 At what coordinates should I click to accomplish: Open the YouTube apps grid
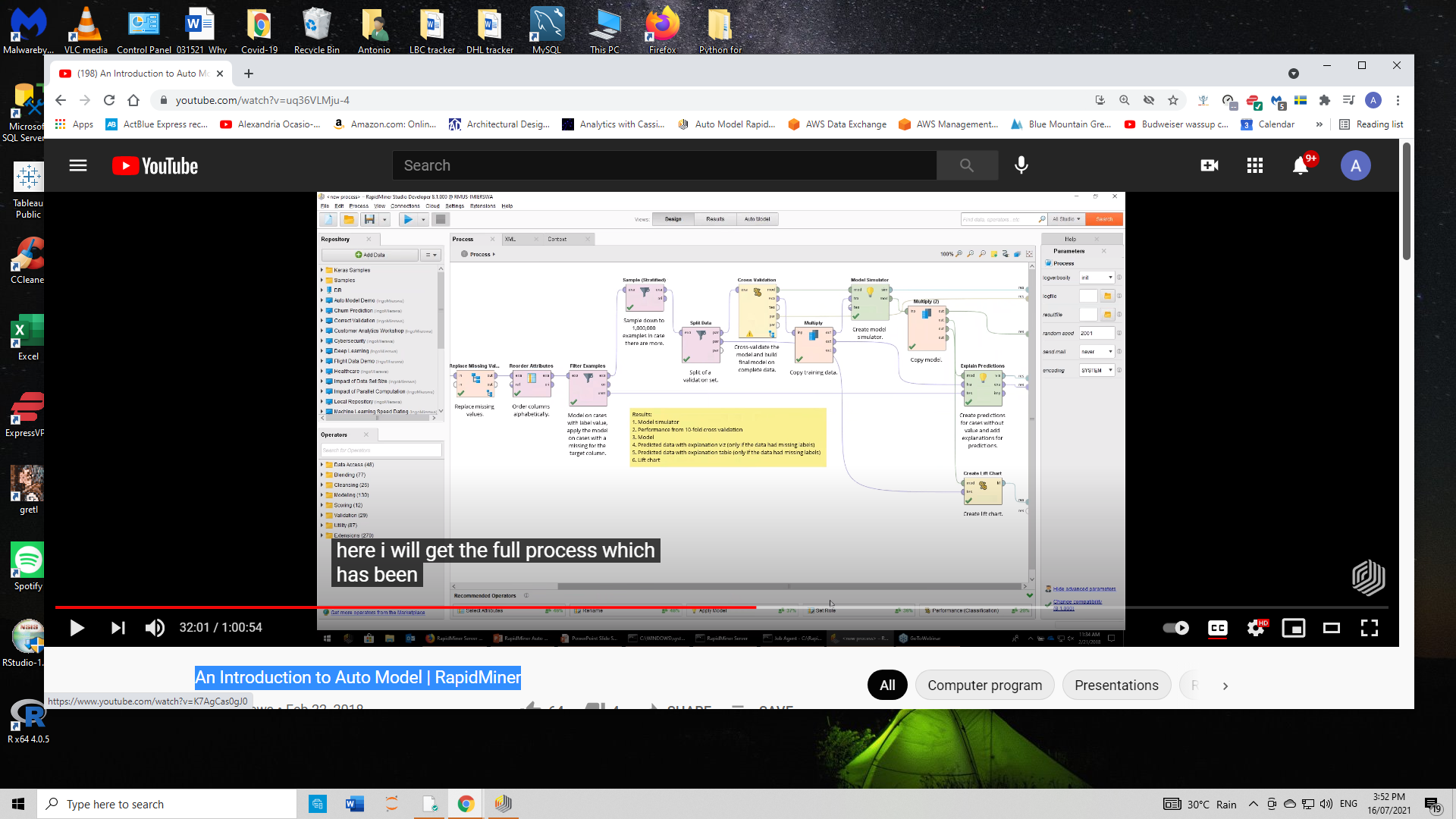click(1255, 165)
